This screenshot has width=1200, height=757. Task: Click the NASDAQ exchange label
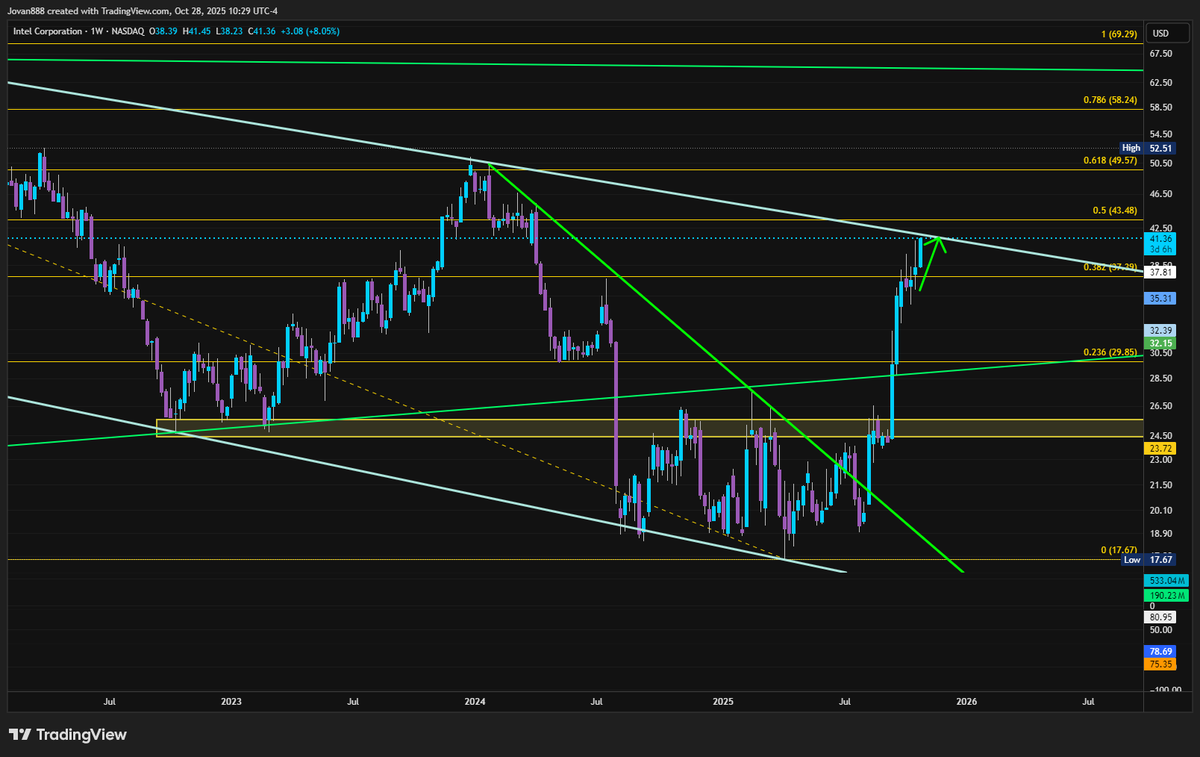pyautogui.click(x=126, y=32)
